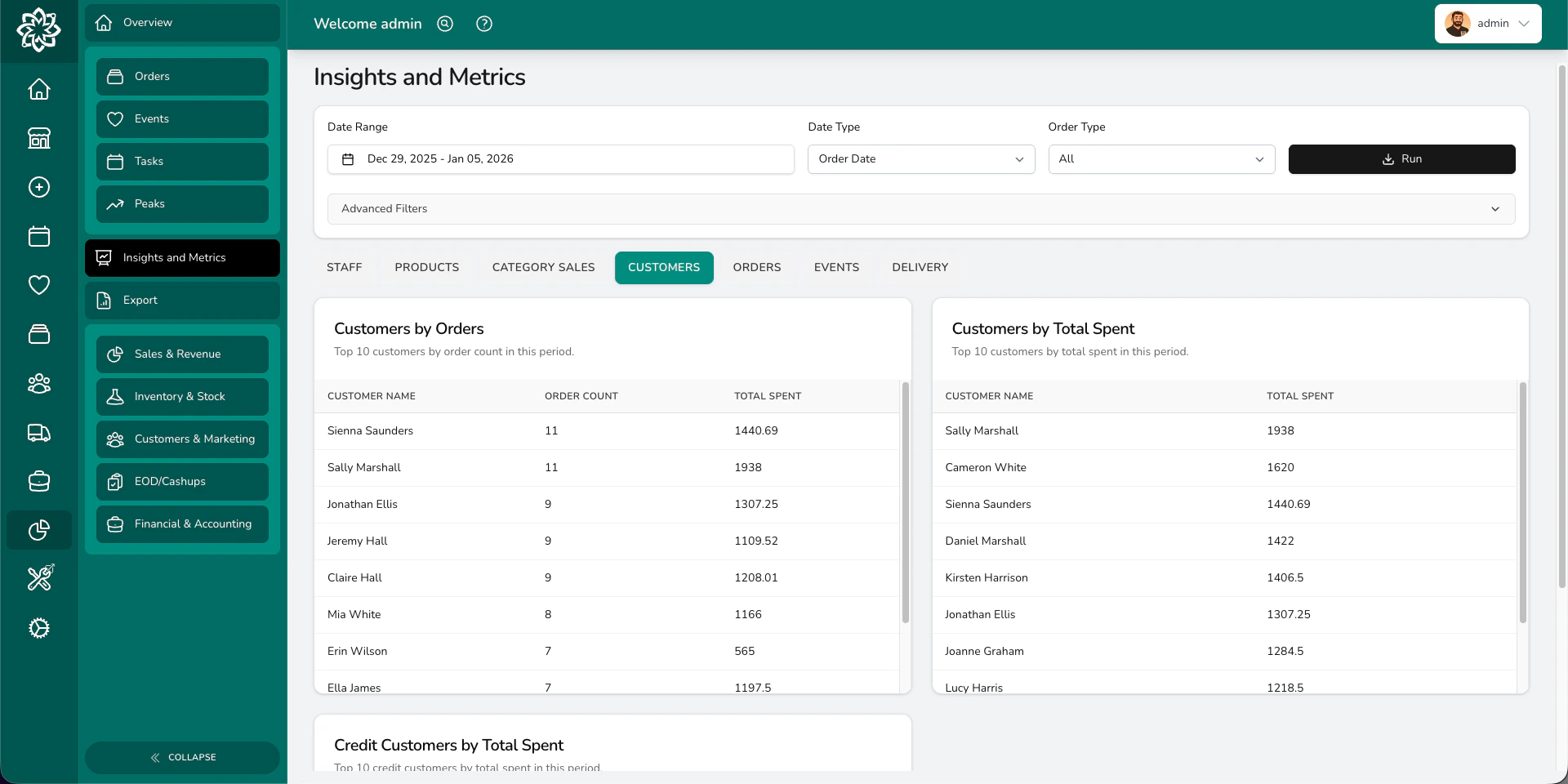Open the help question-mark icon
The width and height of the screenshot is (1568, 784).
coord(483,24)
